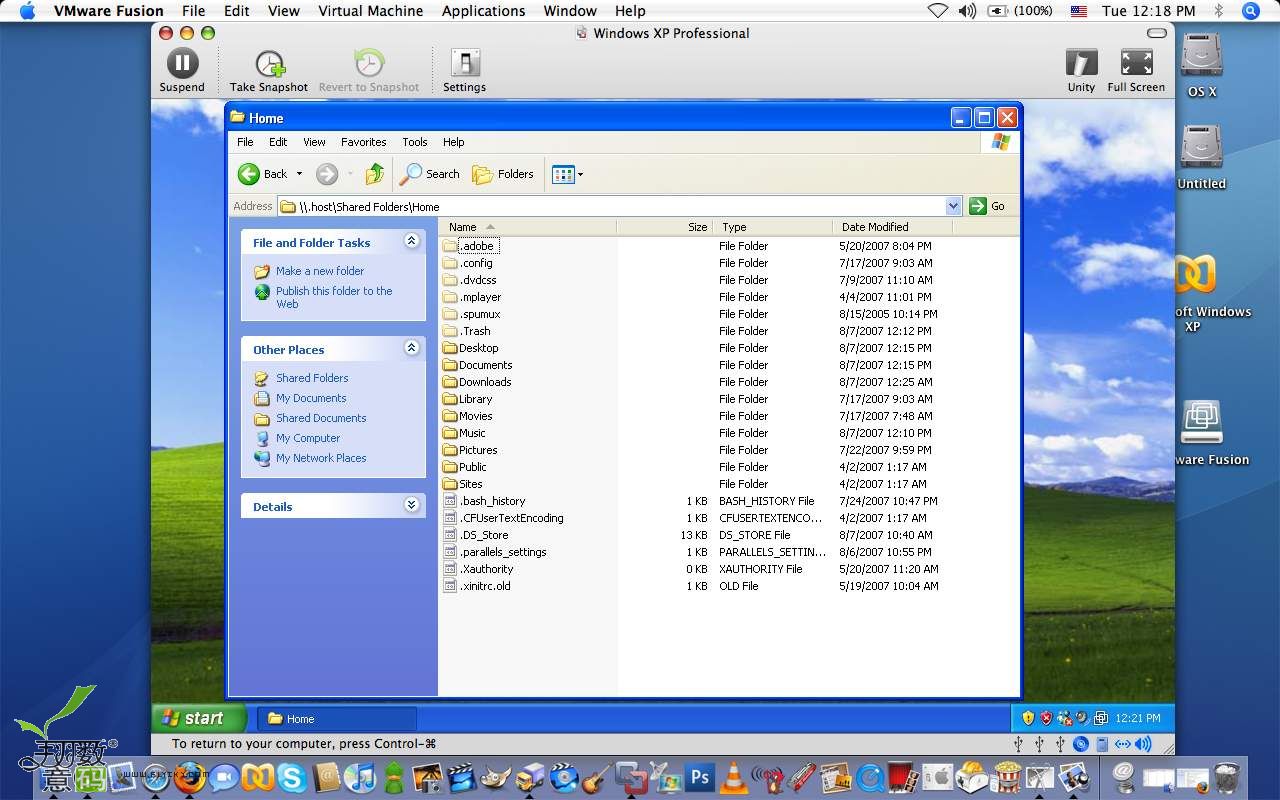Open Explorer's File menu

tap(245, 142)
